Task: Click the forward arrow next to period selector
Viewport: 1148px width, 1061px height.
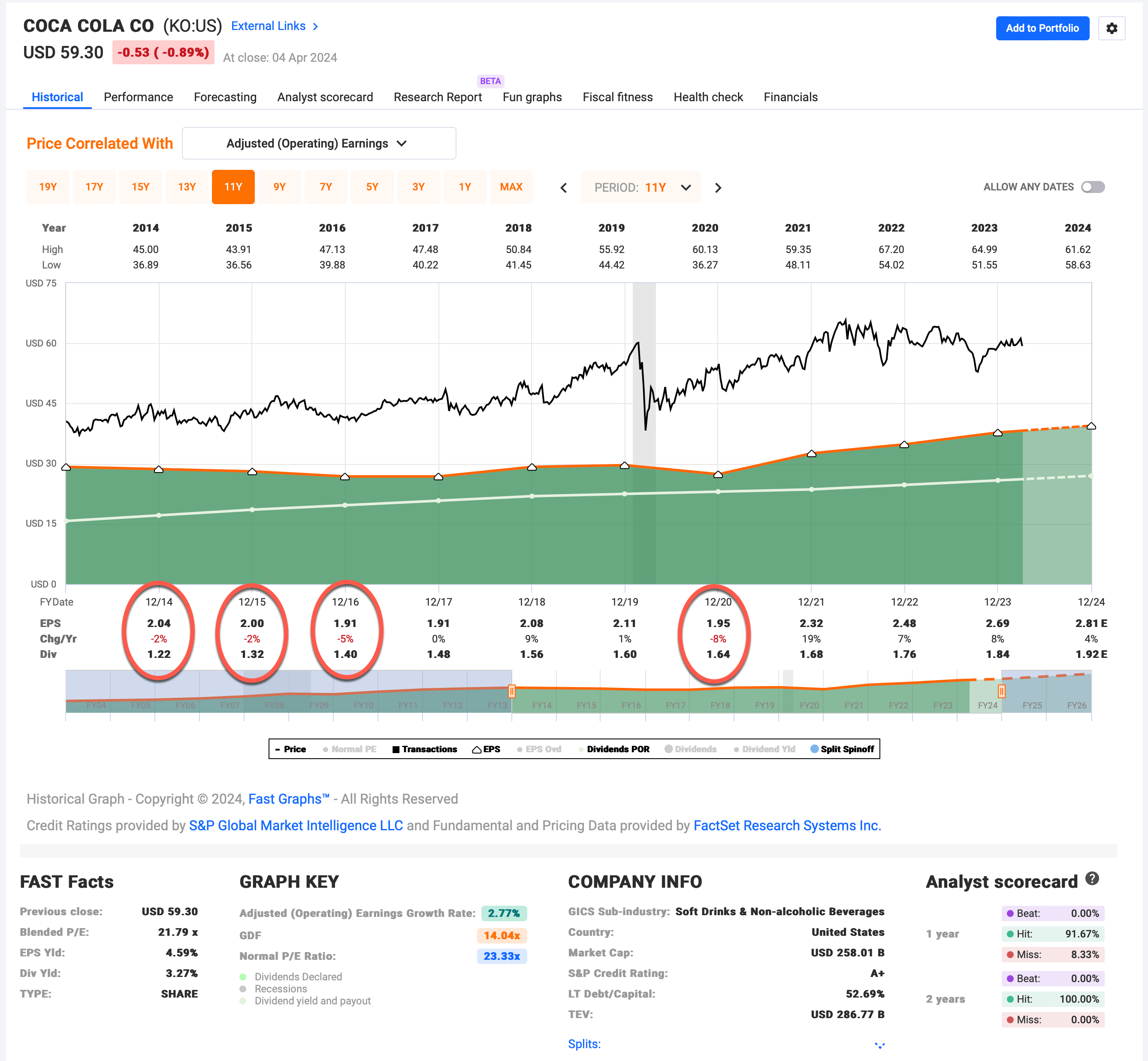Action: pos(720,187)
